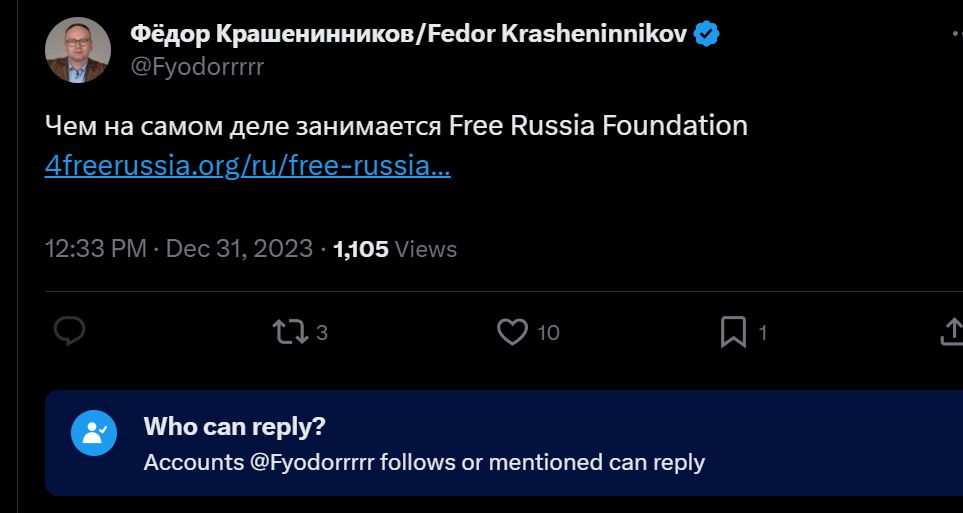
Task: Click the 1,105 Views counter
Action: (x=395, y=249)
